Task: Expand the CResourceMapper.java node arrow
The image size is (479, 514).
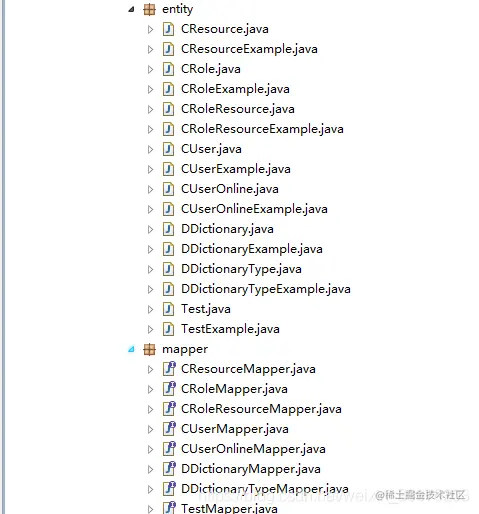Action: tap(150, 370)
